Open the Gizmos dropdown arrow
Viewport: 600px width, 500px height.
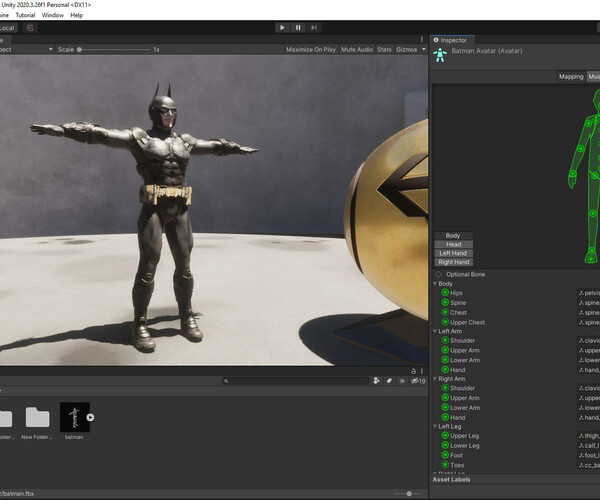coord(424,49)
